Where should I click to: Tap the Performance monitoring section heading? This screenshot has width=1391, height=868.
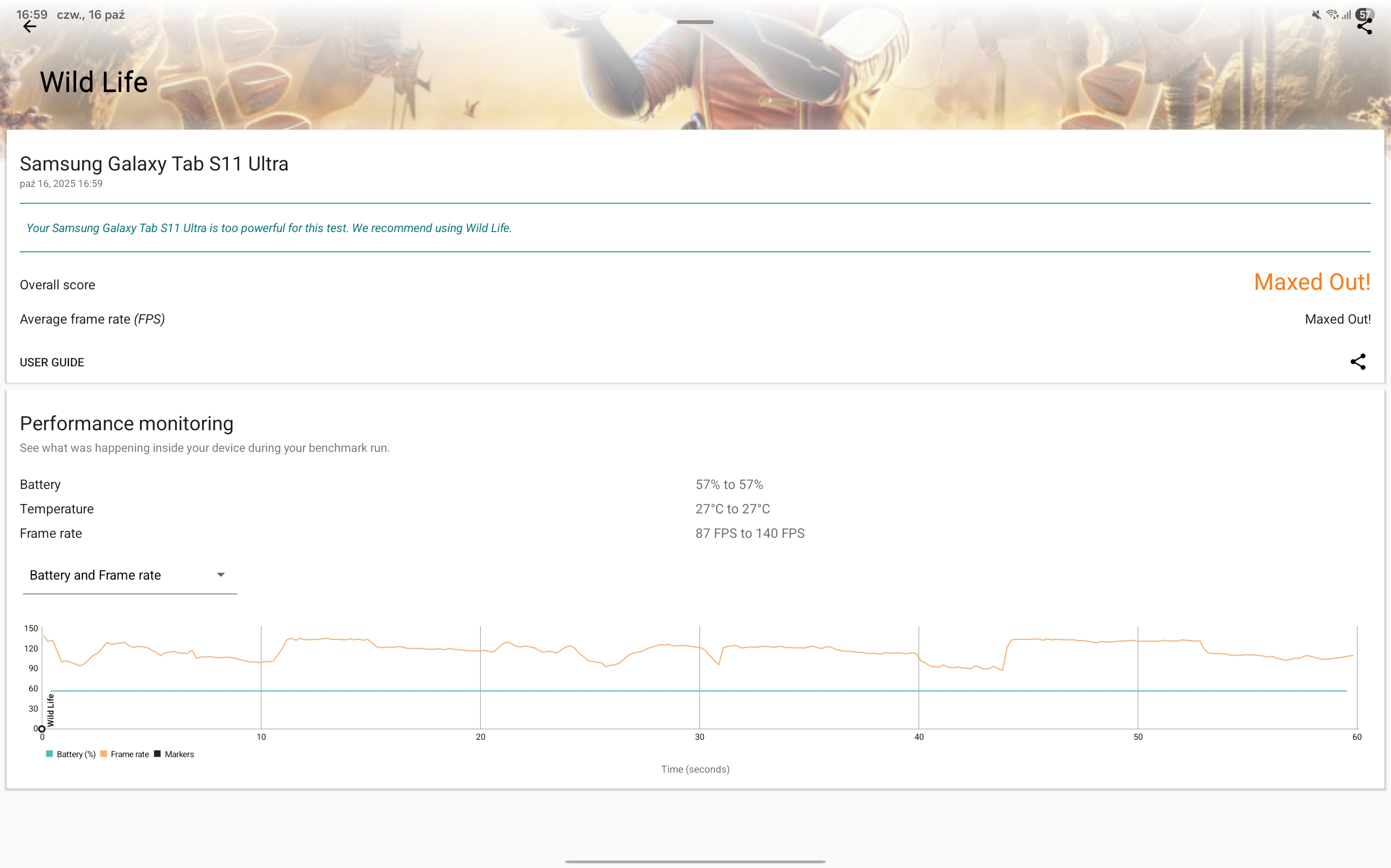[126, 424]
